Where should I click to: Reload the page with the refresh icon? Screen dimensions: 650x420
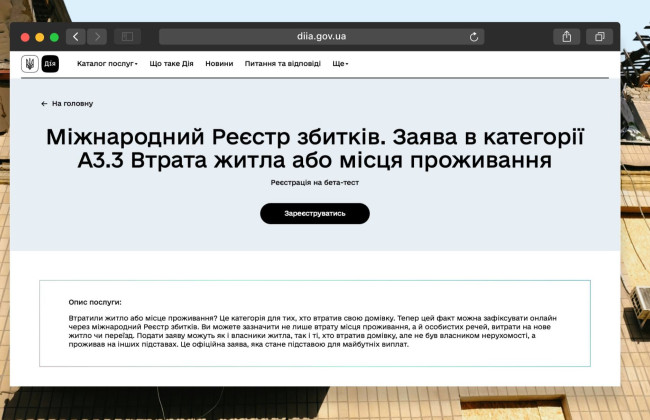(x=474, y=37)
